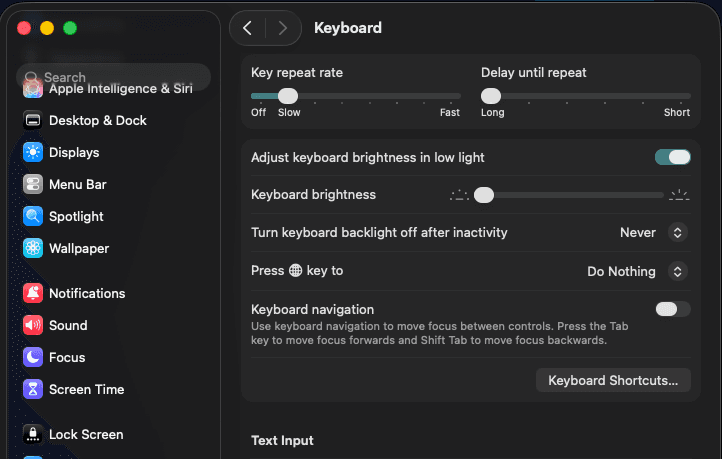This screenshot has width=722, height=459.
Task: Open the Desktop & Dock icon in sidebar
Action: pos(33,121)
